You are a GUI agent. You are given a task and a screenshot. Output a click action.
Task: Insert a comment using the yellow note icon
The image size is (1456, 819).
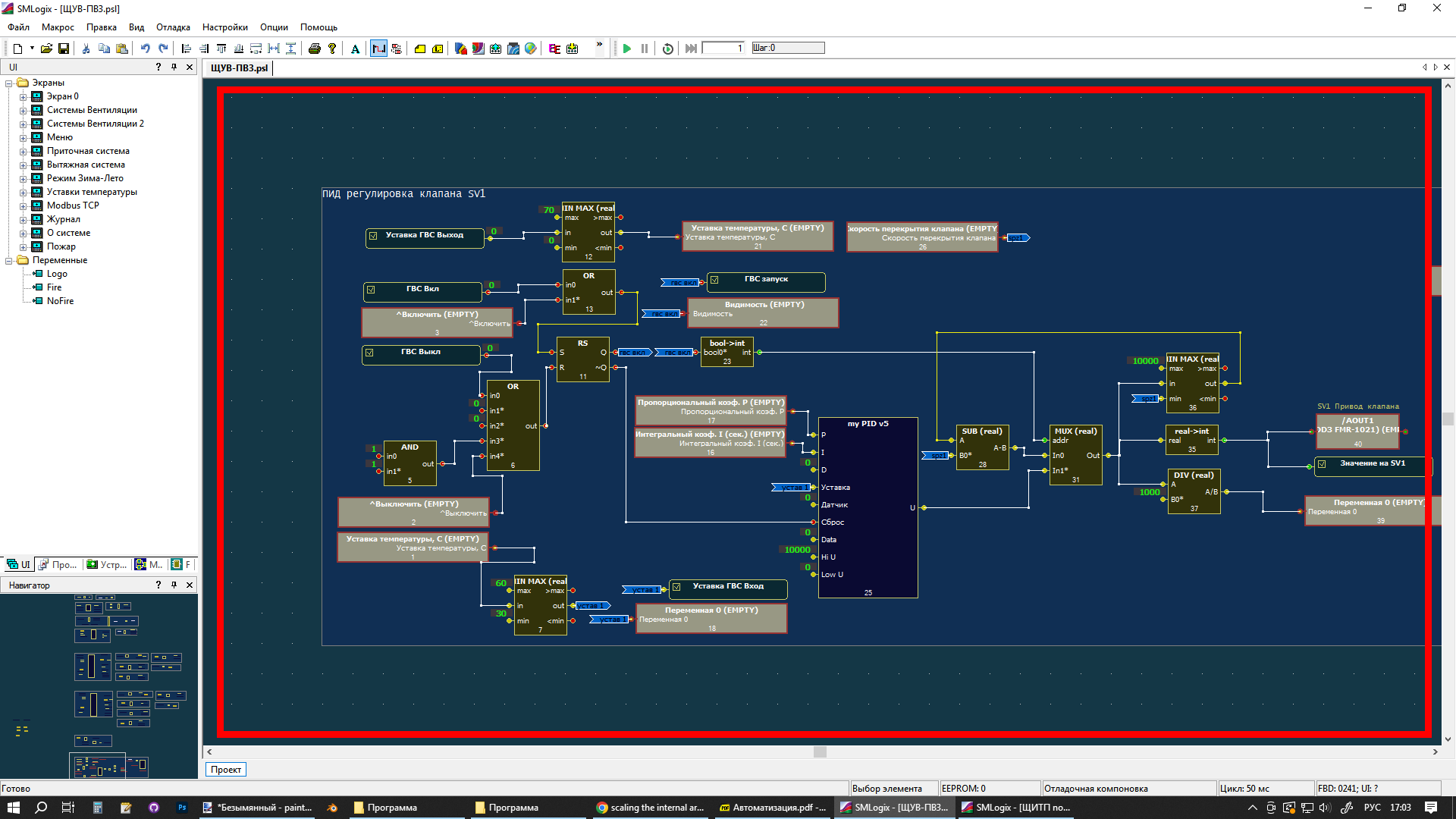419,48
